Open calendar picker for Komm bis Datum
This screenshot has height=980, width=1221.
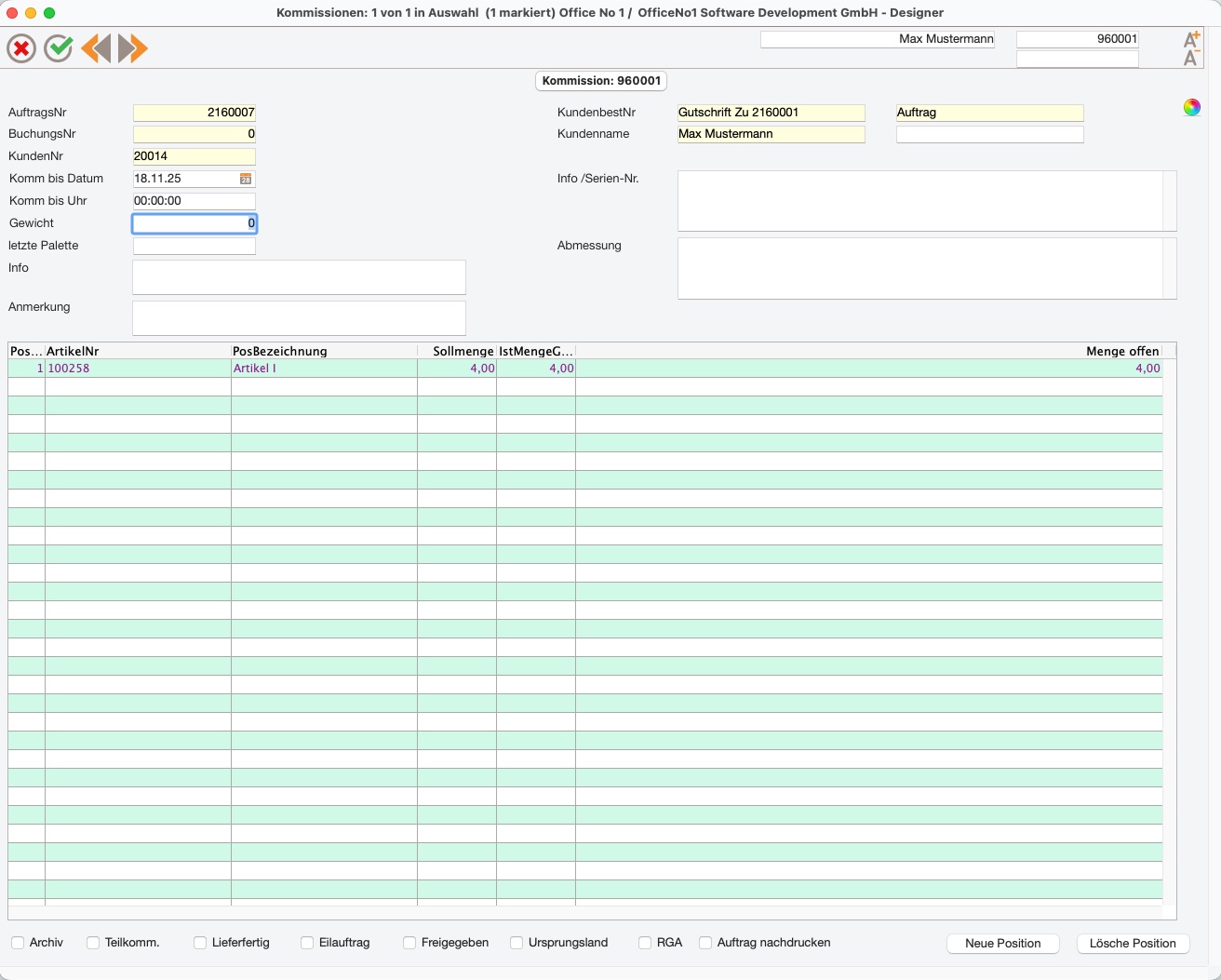pyautogui.click(x=246, y=179)
